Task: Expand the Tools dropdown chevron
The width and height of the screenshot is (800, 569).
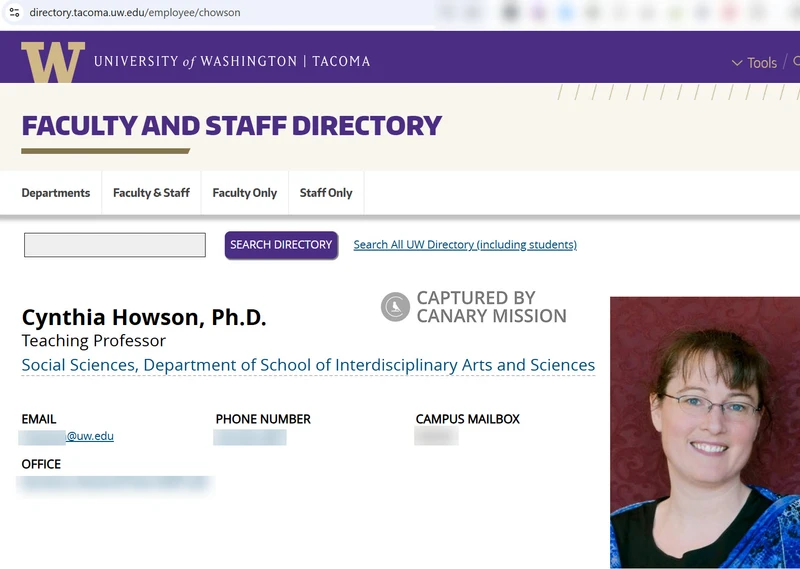Action: 737,63
